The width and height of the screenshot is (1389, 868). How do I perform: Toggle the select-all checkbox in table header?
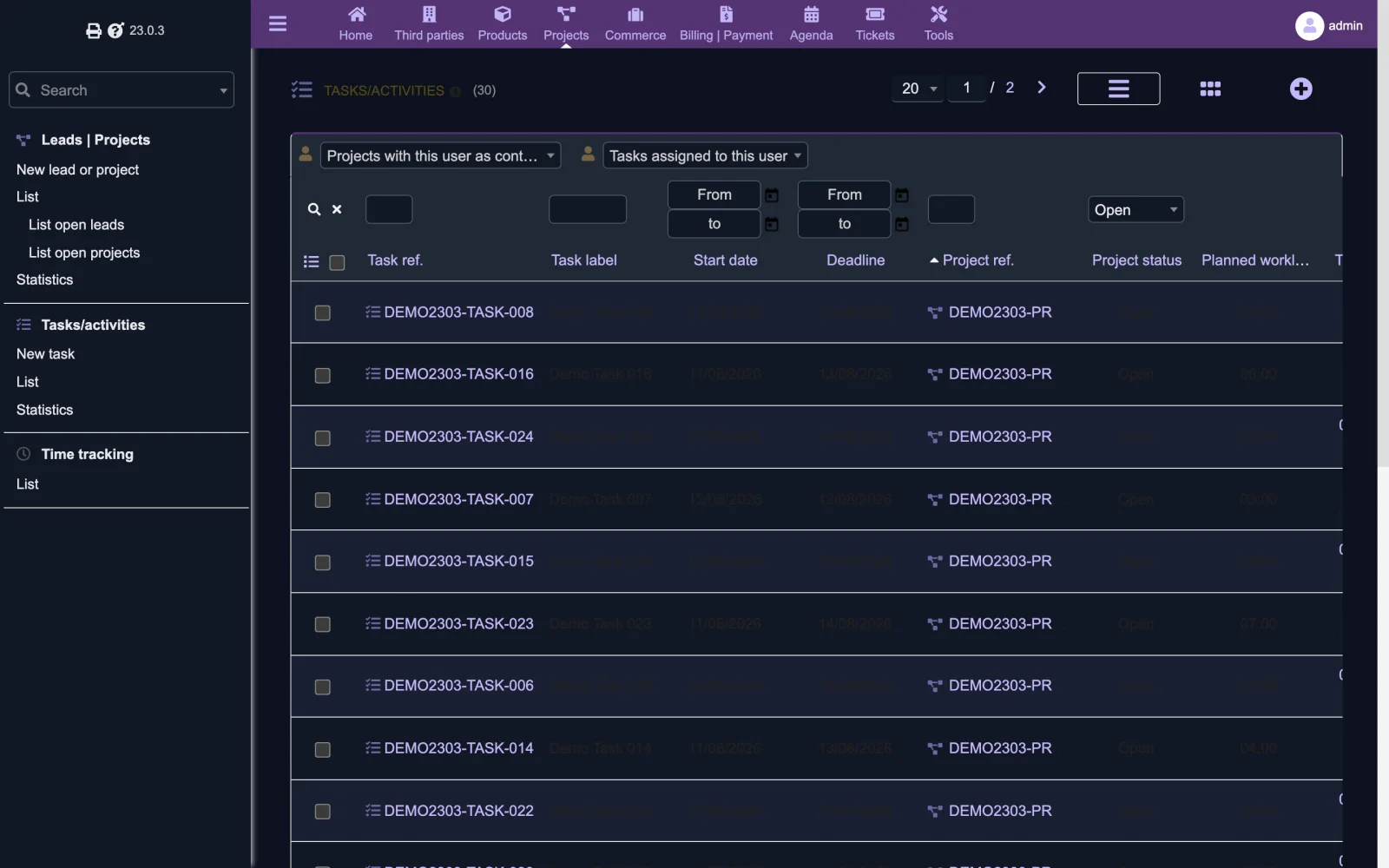(338, 262)
